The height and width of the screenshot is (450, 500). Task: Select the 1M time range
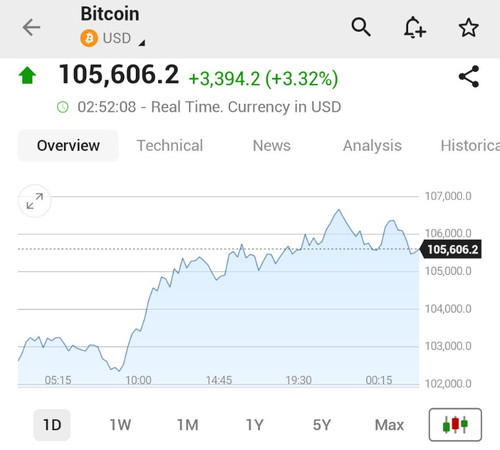(187, 425)
